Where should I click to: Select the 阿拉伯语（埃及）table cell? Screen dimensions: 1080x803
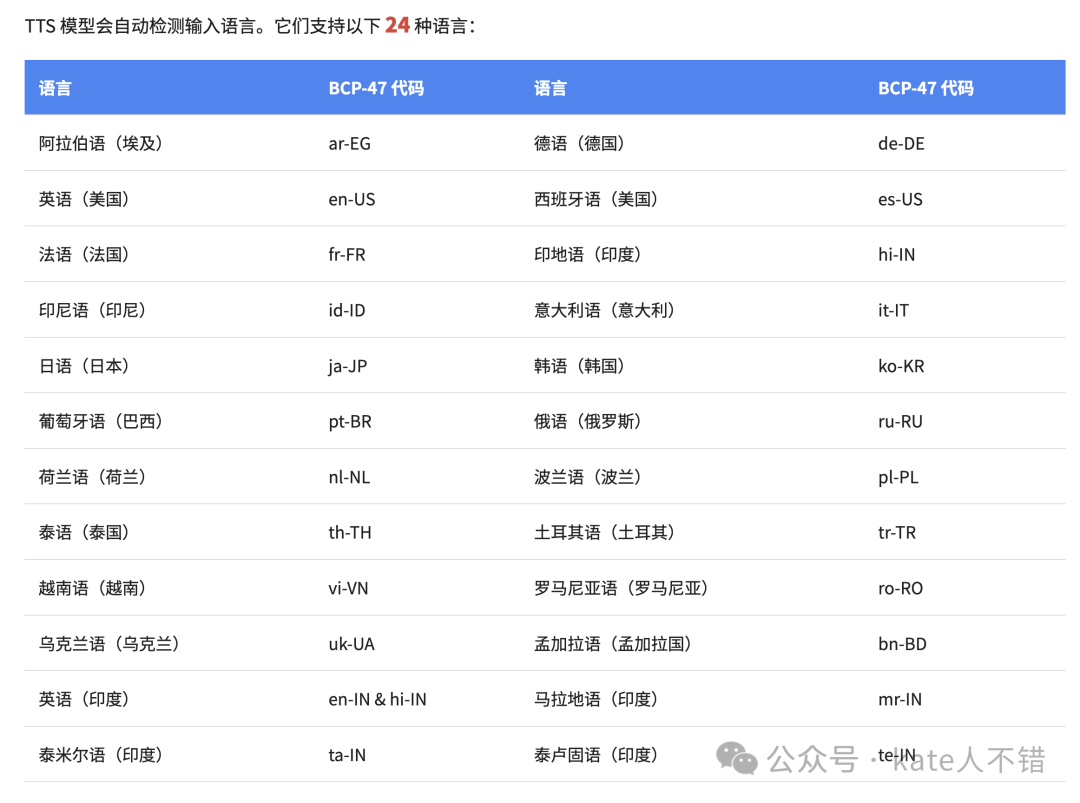pos(100,143)
